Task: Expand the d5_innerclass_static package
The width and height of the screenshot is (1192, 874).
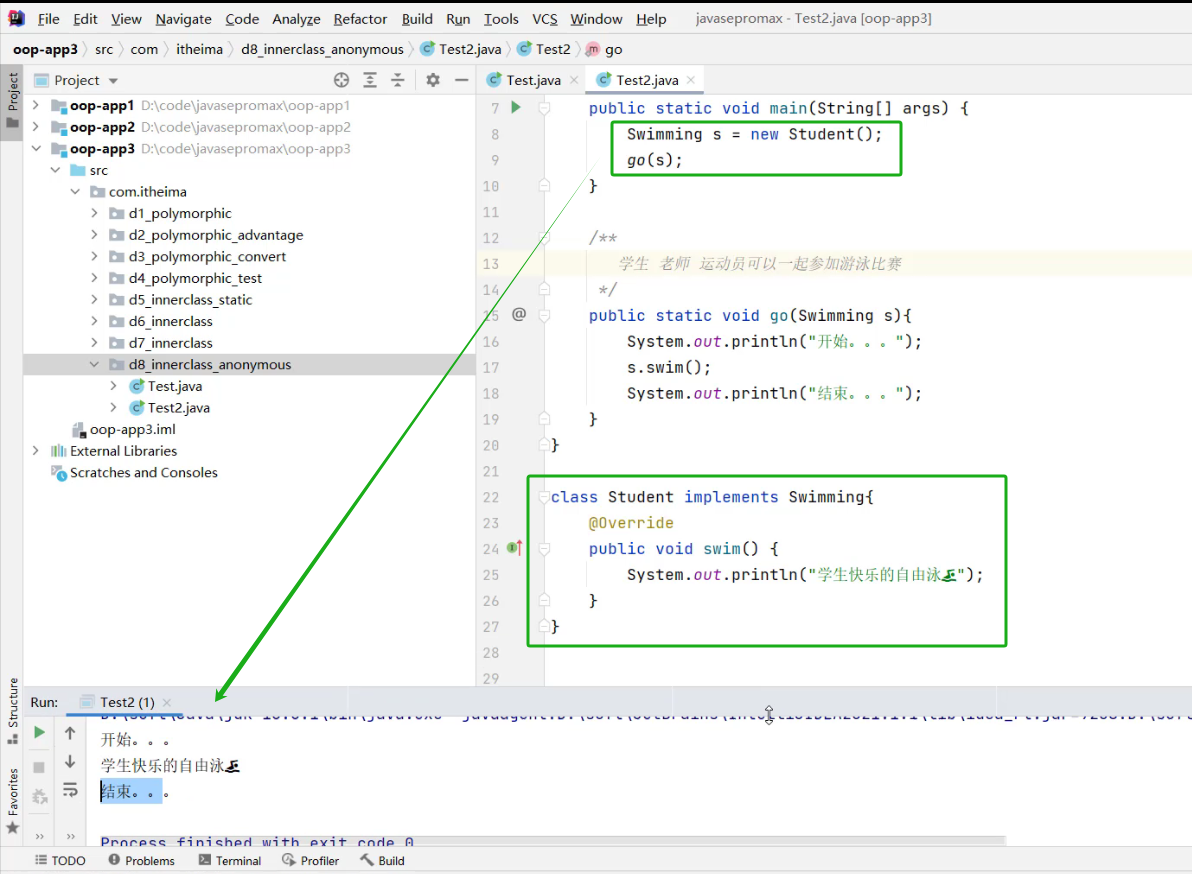Action: (x=94, y=299)
